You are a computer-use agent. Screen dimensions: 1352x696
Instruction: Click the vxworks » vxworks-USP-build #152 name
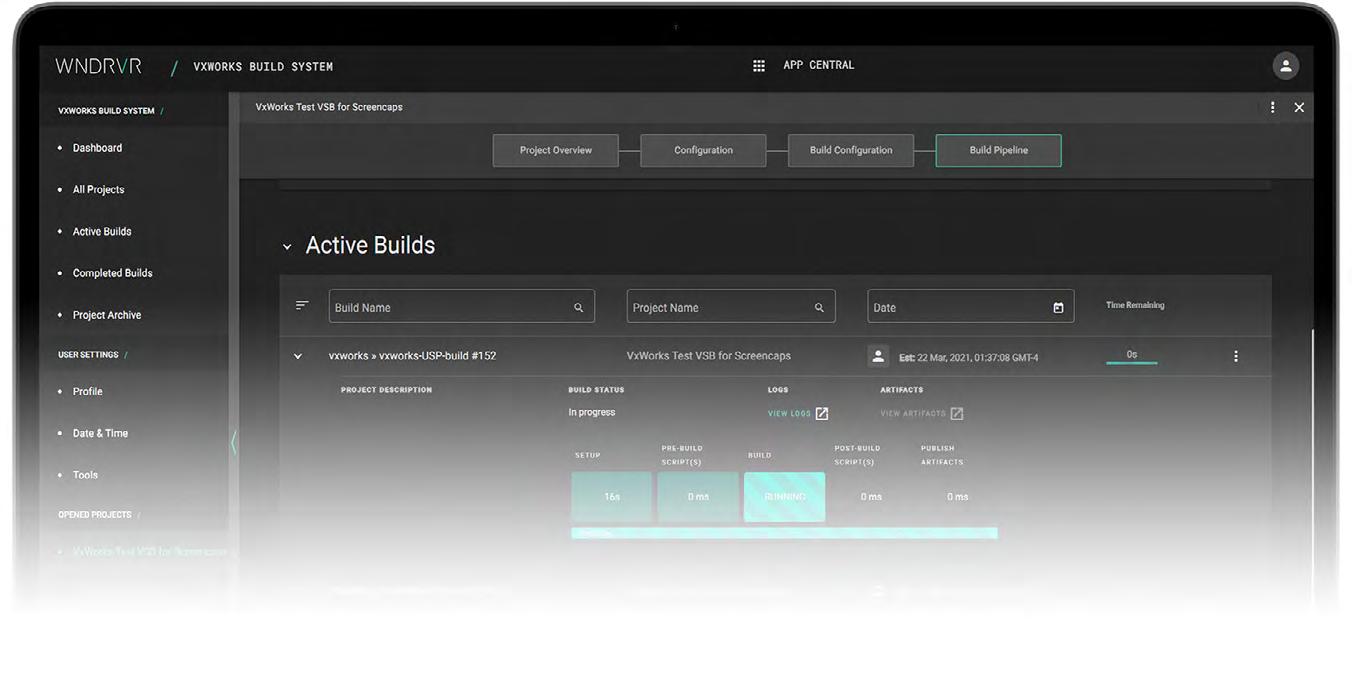click(x=412, y=356)
